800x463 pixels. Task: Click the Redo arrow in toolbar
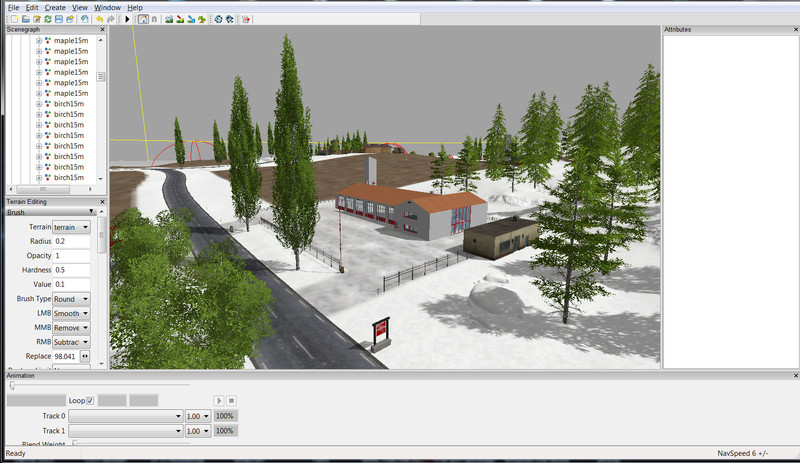click(x=110, y=19)
